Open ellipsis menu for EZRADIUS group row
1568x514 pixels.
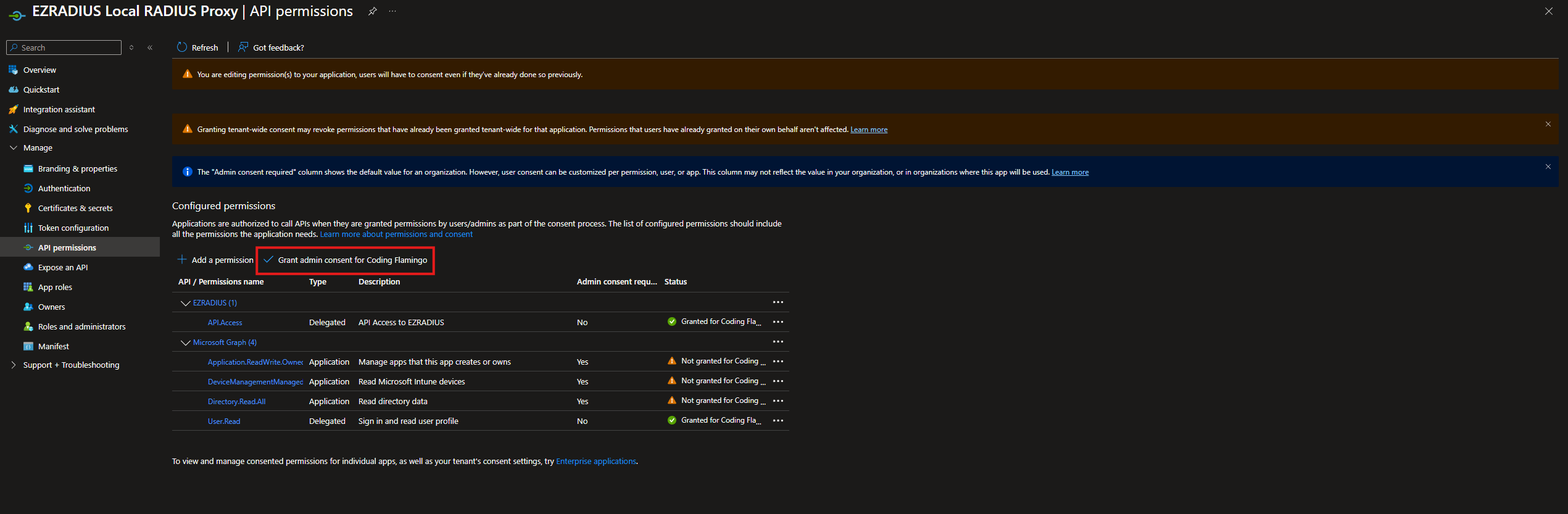(778, 302)
